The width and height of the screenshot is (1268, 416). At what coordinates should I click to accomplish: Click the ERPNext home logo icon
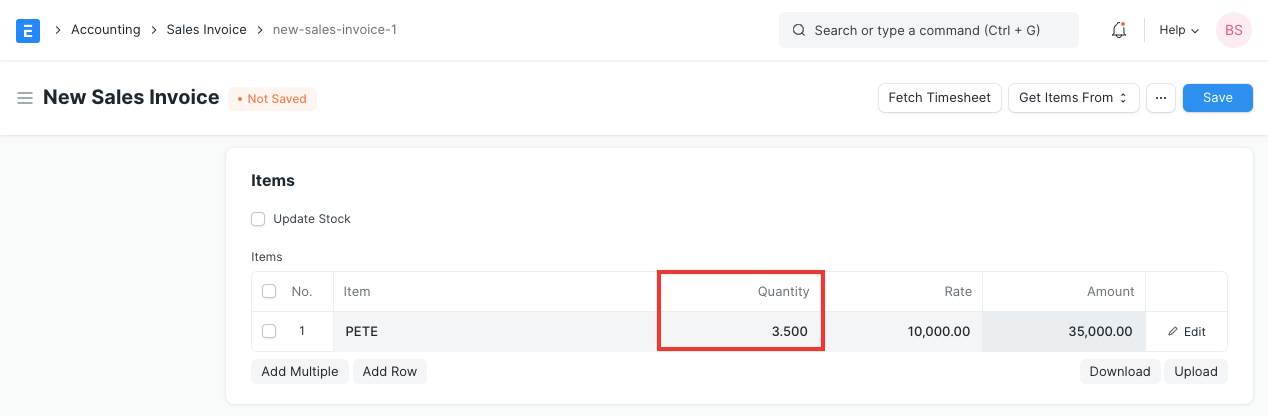(28, 30)
